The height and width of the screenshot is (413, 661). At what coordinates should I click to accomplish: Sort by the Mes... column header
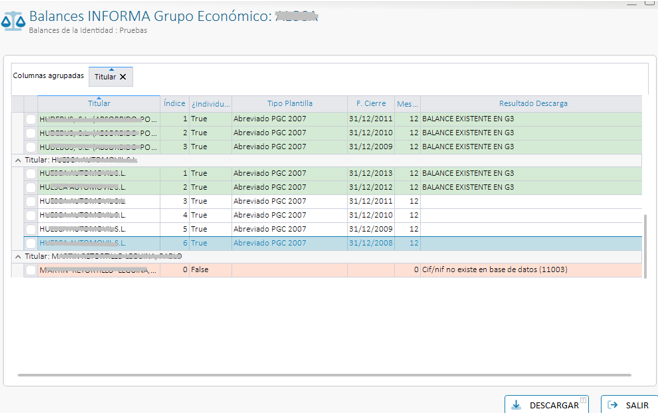pos(407,103)
